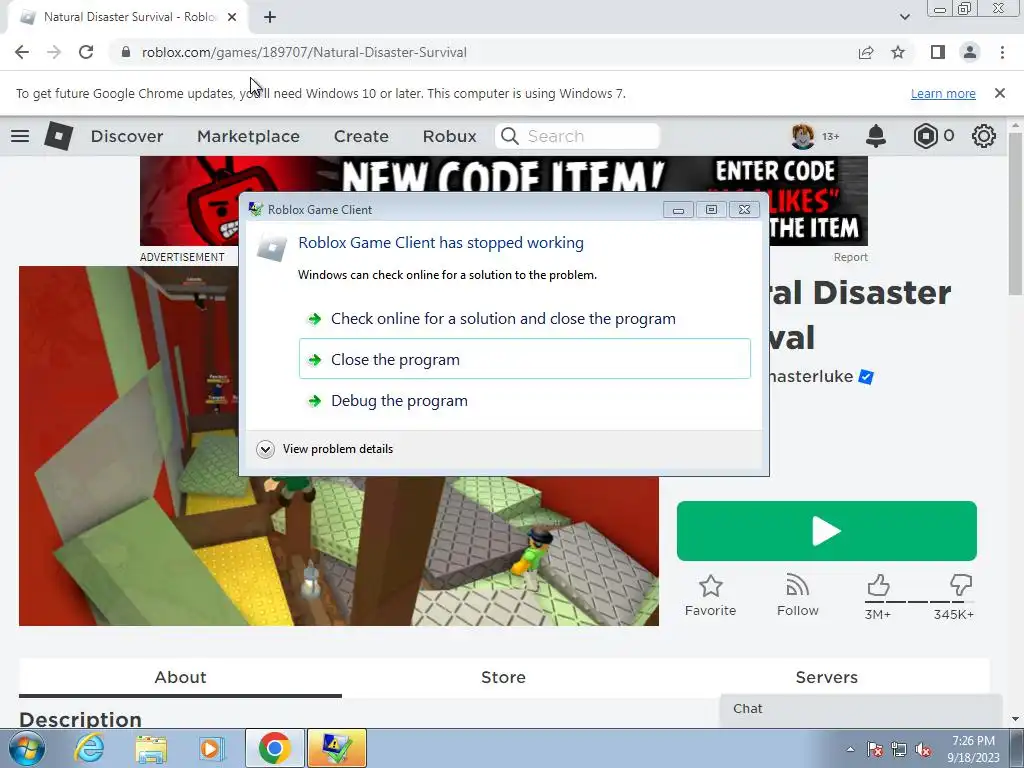Screen dimensions: 1024x768
Task: Click the Report link under the ad
Action: pyautogui.click(x=850, y=257)
